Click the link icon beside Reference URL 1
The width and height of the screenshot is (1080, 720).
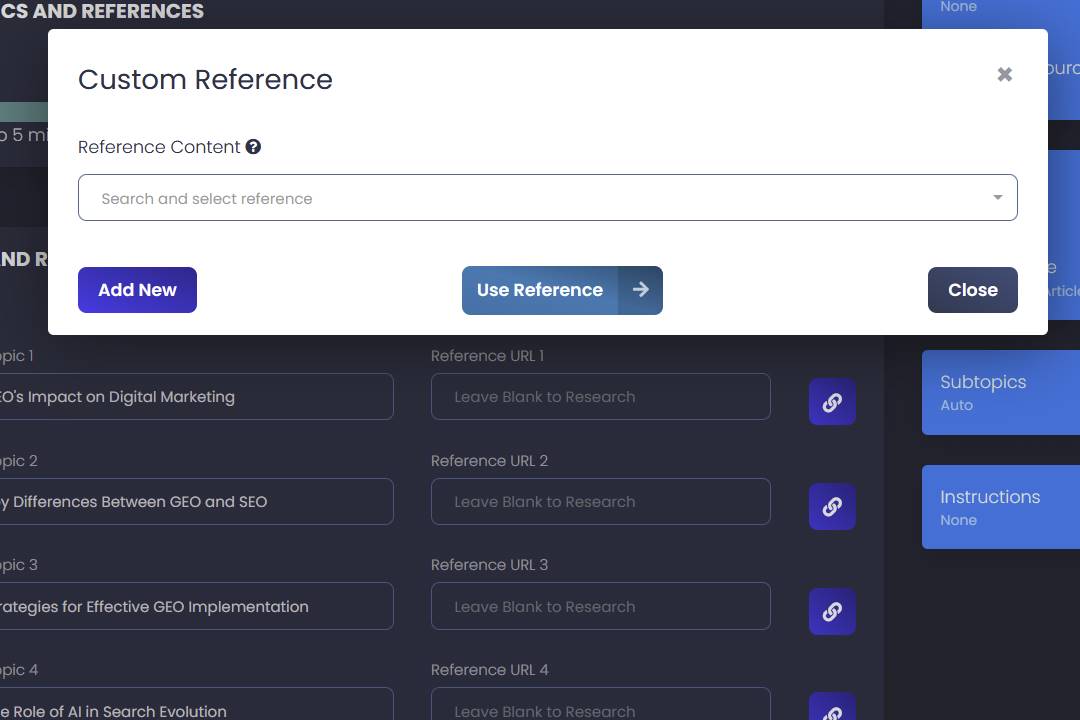coord(832,402)
